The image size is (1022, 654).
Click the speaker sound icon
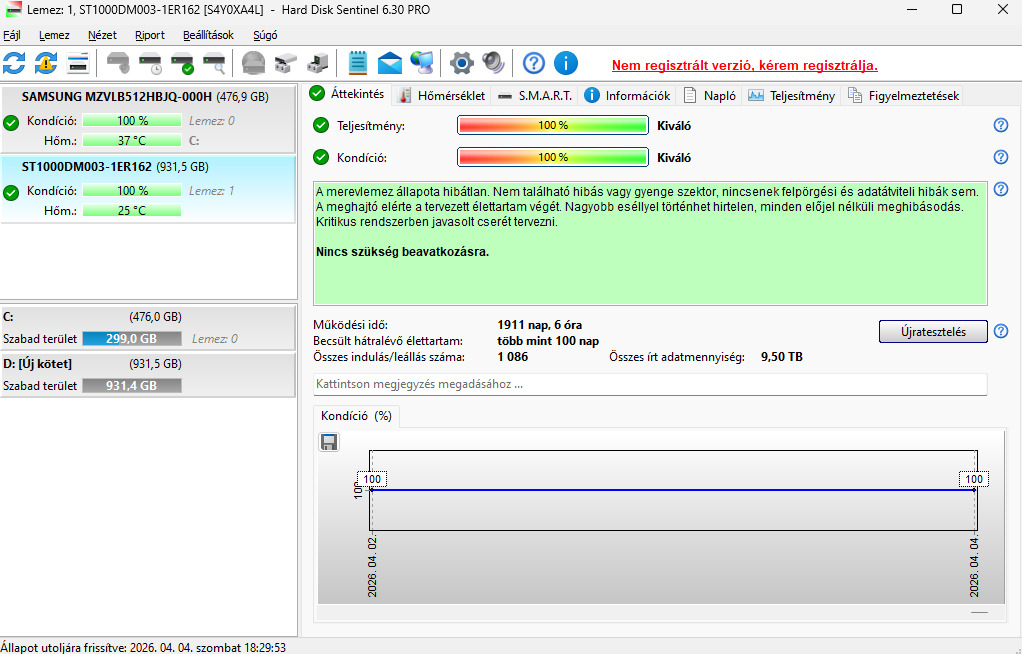tap(493, 63)
